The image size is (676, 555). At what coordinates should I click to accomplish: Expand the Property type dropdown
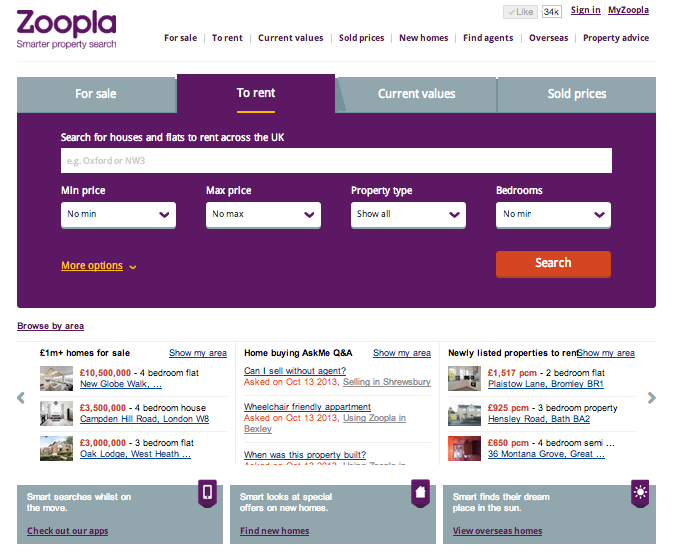(408, 214)
